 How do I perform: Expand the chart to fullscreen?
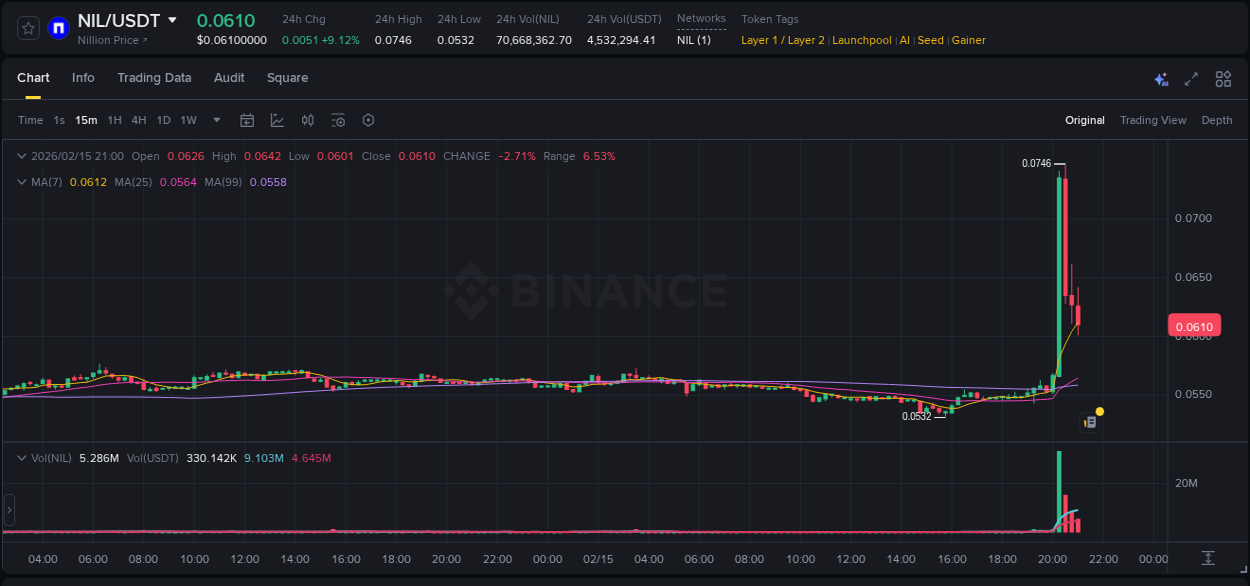[1190, 78]
